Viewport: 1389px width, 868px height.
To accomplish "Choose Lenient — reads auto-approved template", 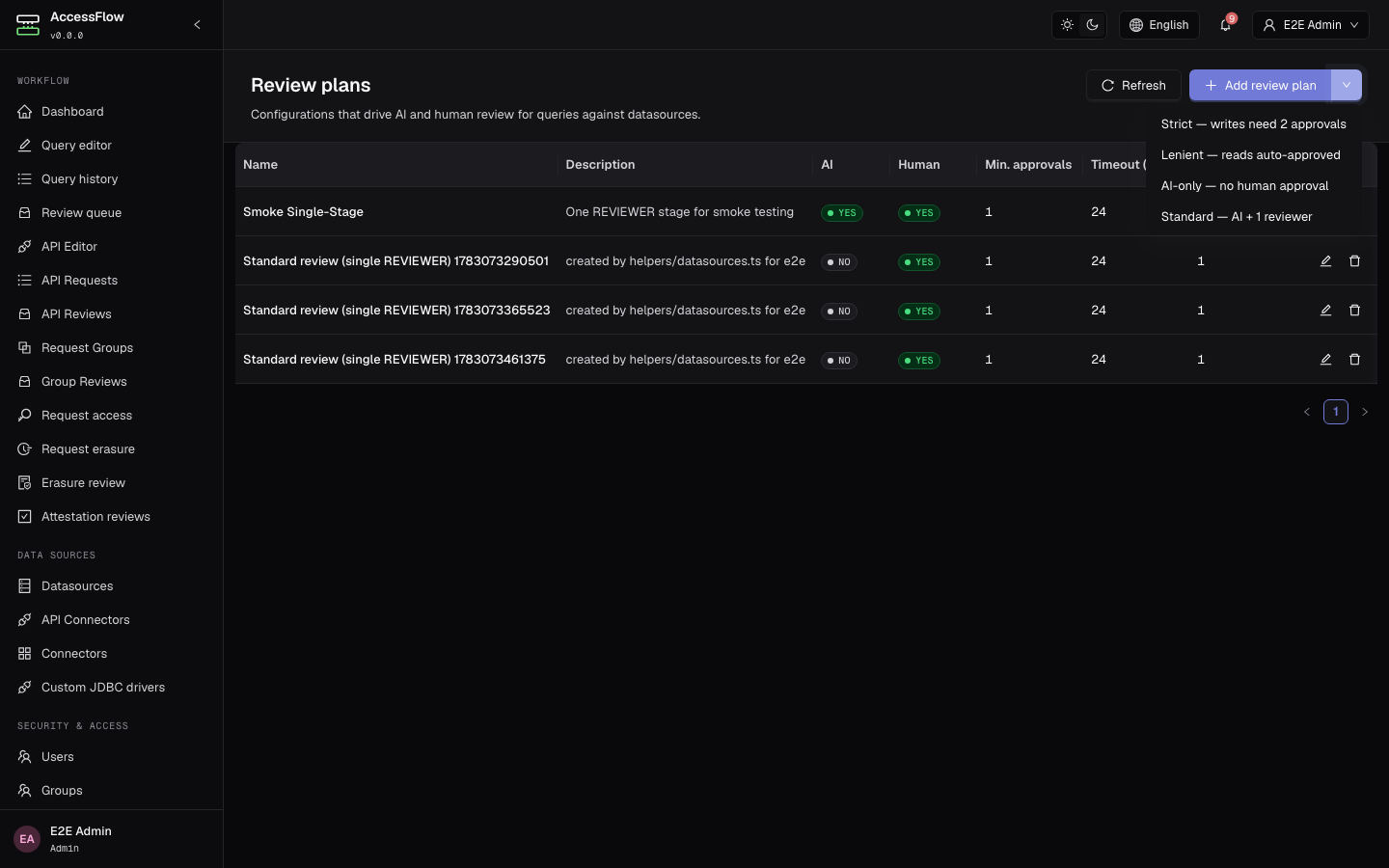I will click(x=1253, y=155).
